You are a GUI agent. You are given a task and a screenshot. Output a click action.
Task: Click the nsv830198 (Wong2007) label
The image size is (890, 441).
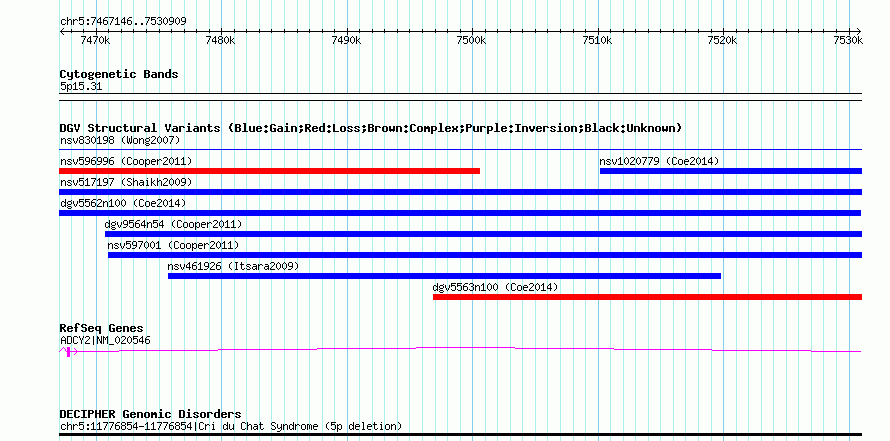tap(120, 140)
